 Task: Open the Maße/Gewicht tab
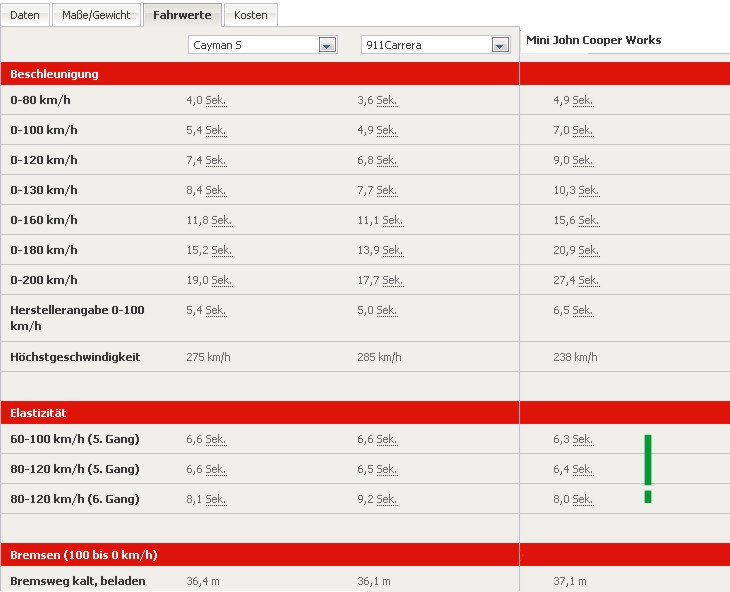point(96,15)
